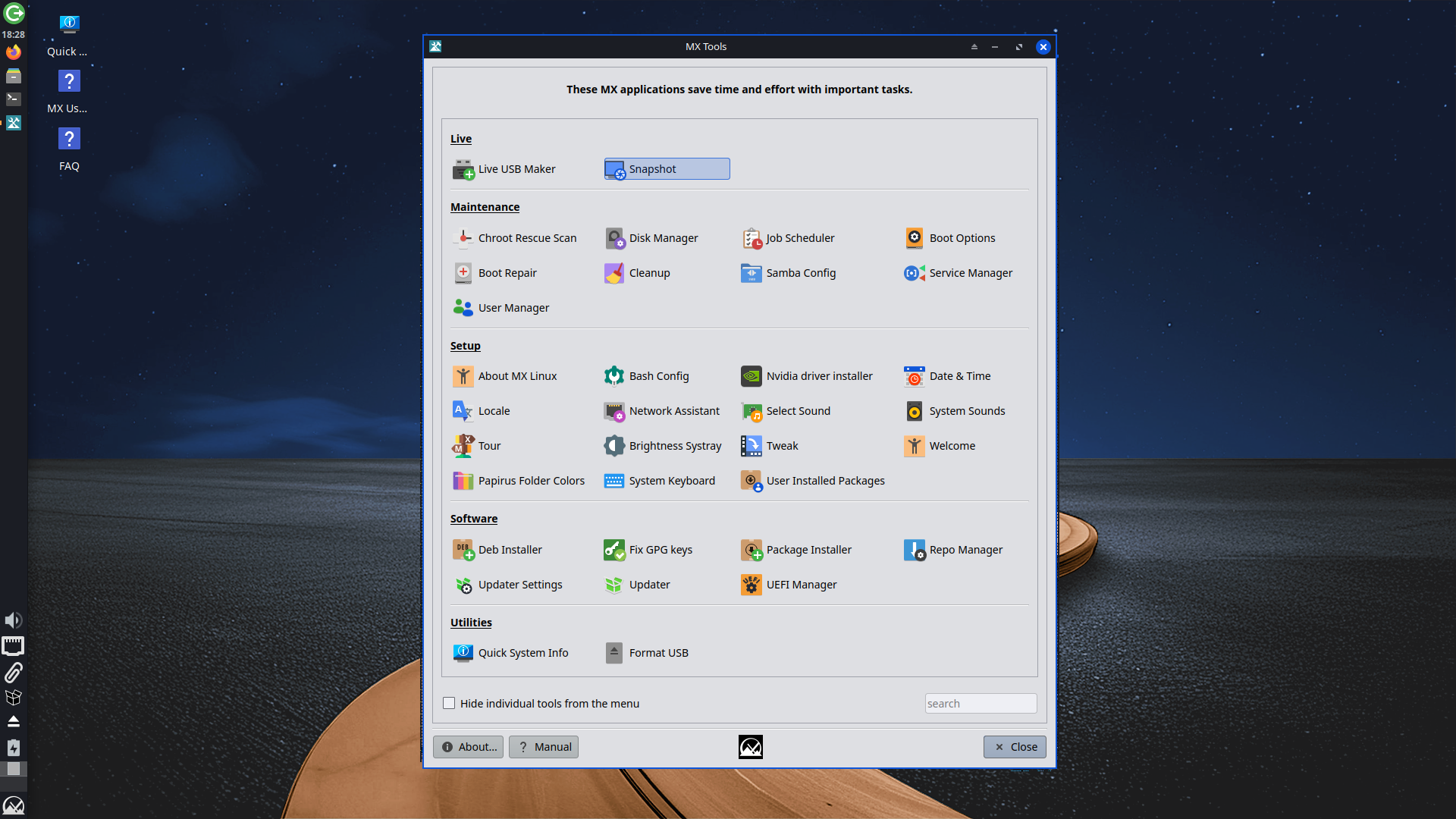This screenshot has height=819, width=1456.
Task: Click the battery power tray icon
Action: click(x=14, y=748)
